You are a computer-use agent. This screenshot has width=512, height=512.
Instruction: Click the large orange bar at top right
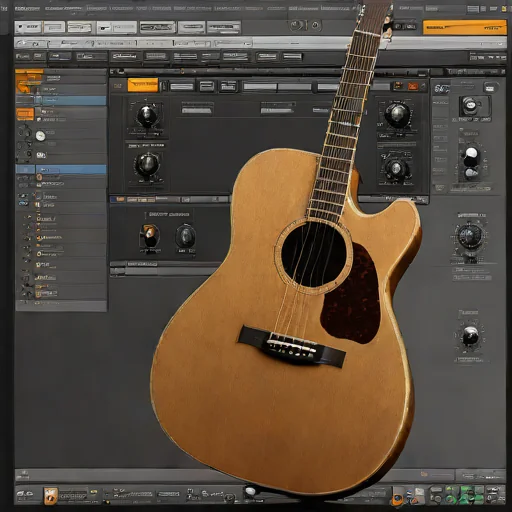tap(464, 27)
